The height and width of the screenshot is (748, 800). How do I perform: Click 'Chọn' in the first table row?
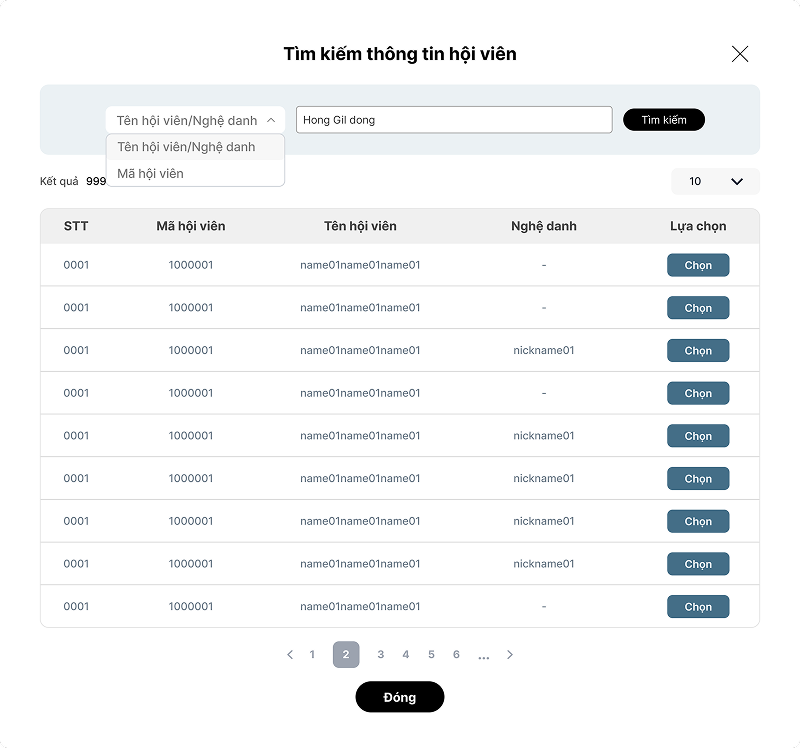pos(698,265)
